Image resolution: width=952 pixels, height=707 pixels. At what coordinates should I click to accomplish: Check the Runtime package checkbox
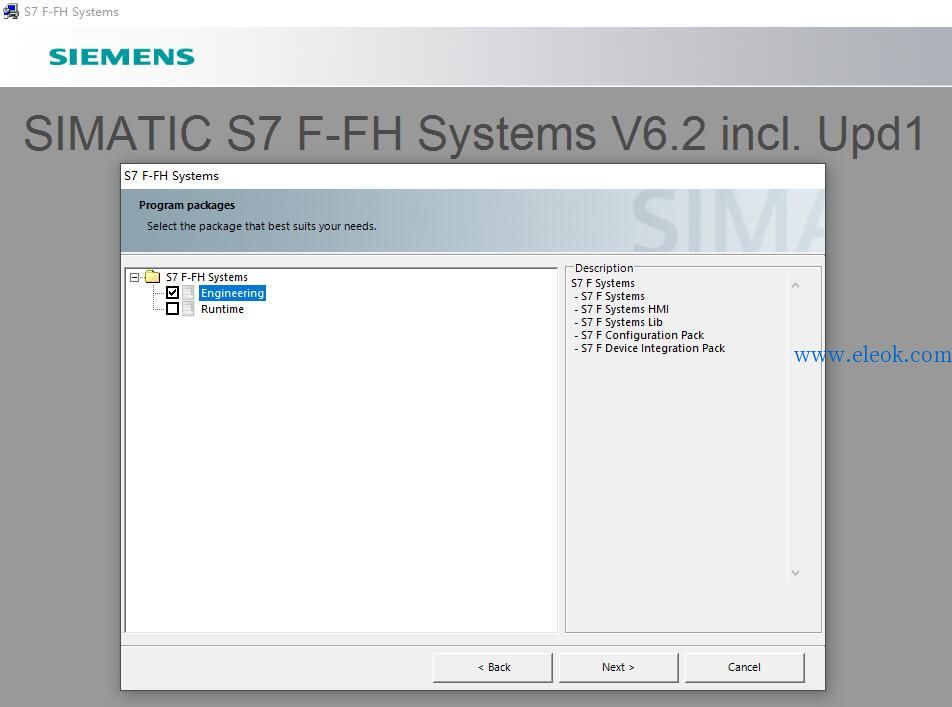[x=172, y=309]
